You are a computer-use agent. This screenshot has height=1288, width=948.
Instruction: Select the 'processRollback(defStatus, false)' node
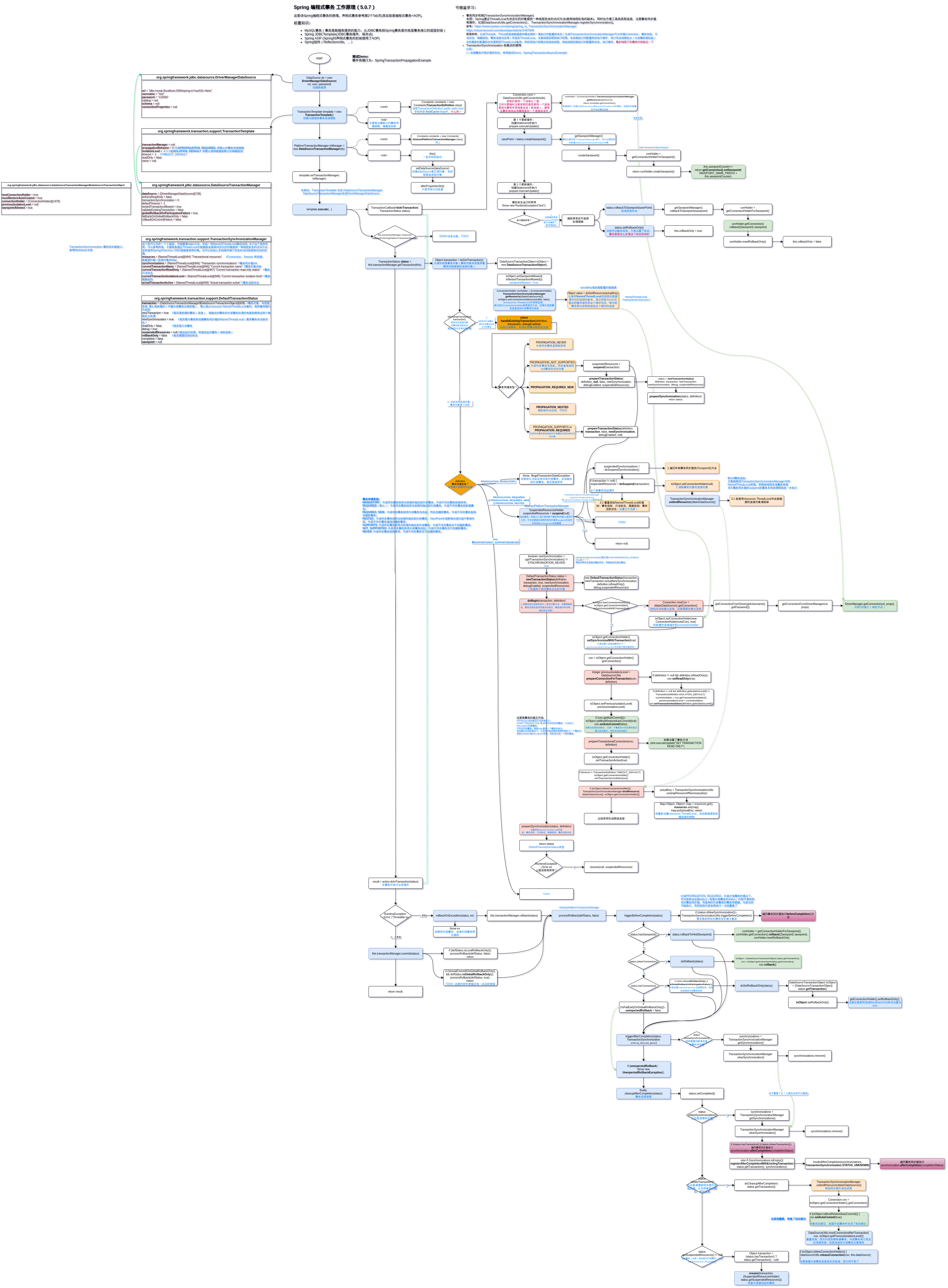[x=579, y=915]
